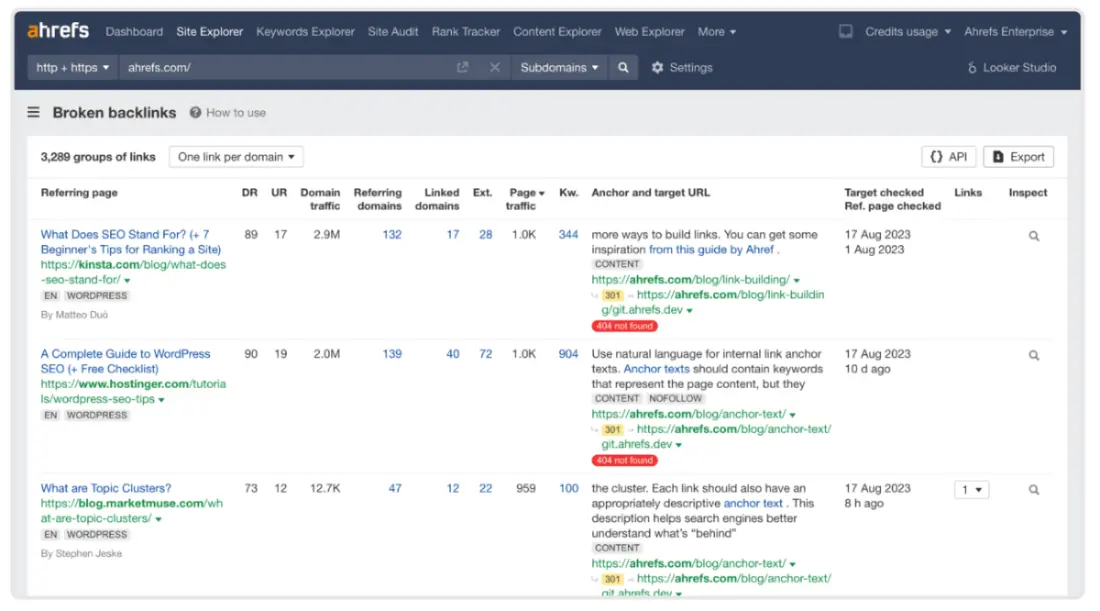The image size is (1100, 611).
Task: Open Keywords Explorer
Action: tap(305, 32)
